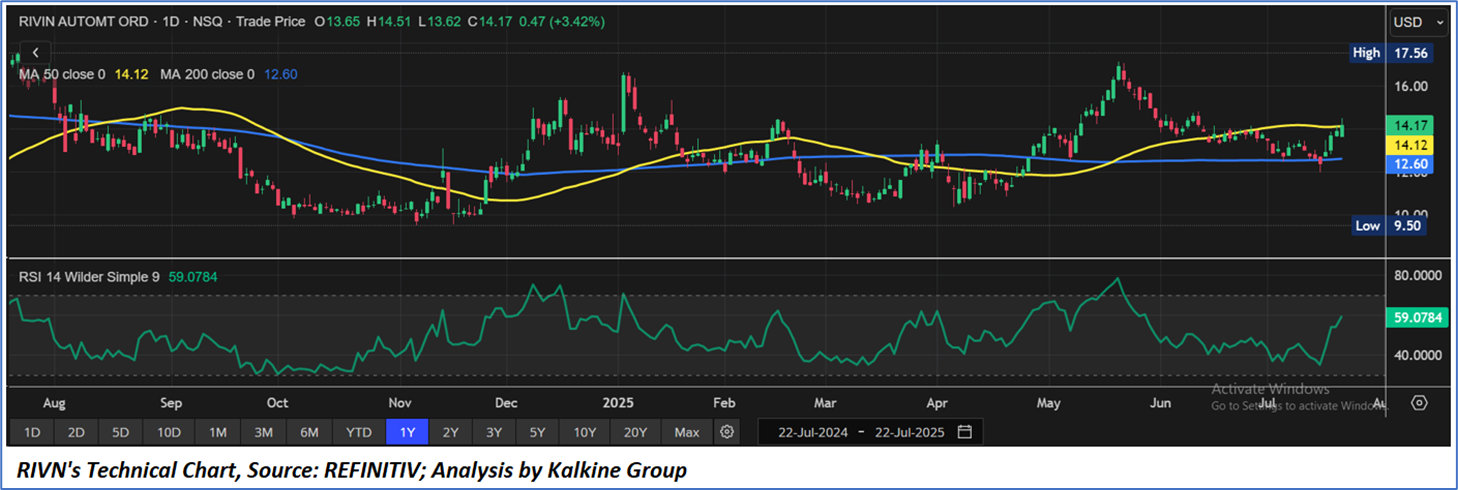Click the green 14.17 current price label

[1412, 125]
